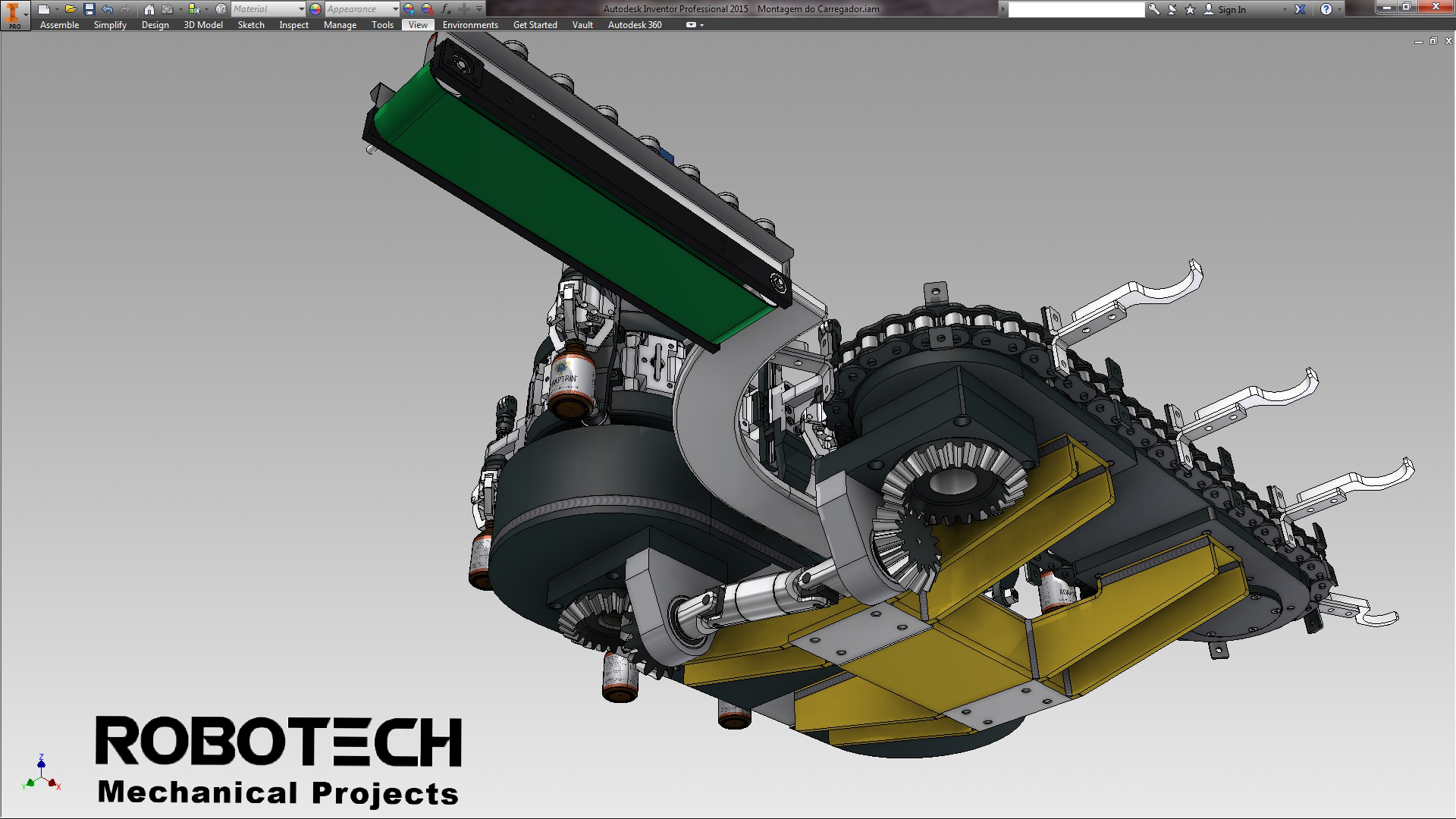Open the Communication Center satellite icon
Image resolution: width=1456 pixels, height=819 pixels.
click(x=1172, y=9)
